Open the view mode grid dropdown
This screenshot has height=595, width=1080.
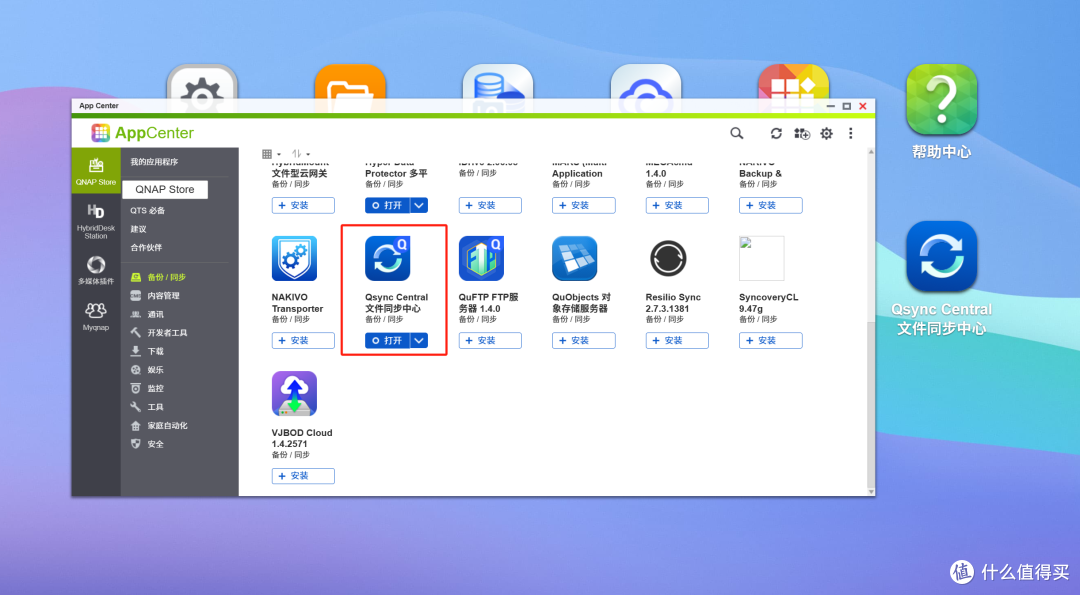click(271, 154)
